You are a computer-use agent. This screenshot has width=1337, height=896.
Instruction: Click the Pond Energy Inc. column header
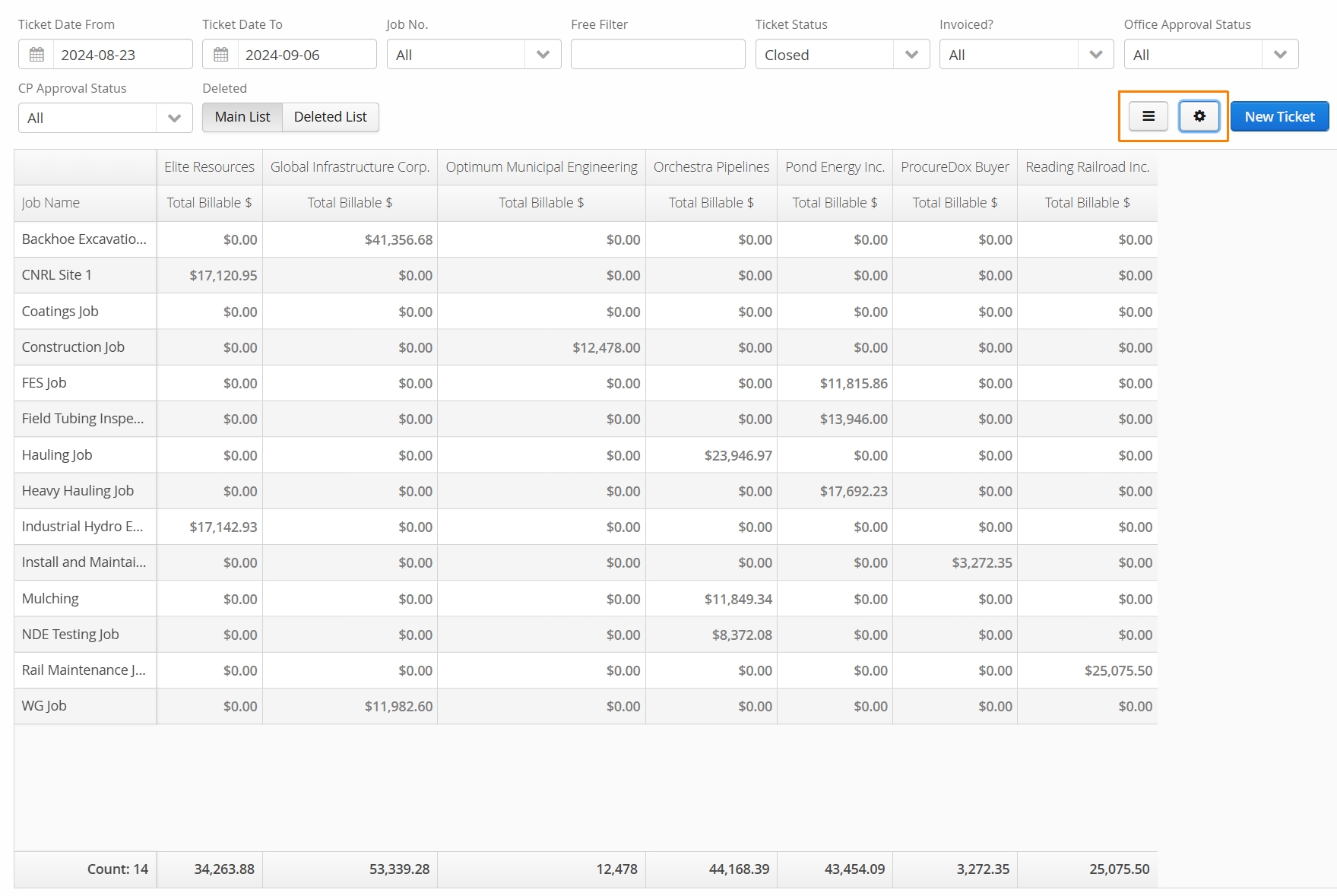pyautogui.click(x=835, y=167)
